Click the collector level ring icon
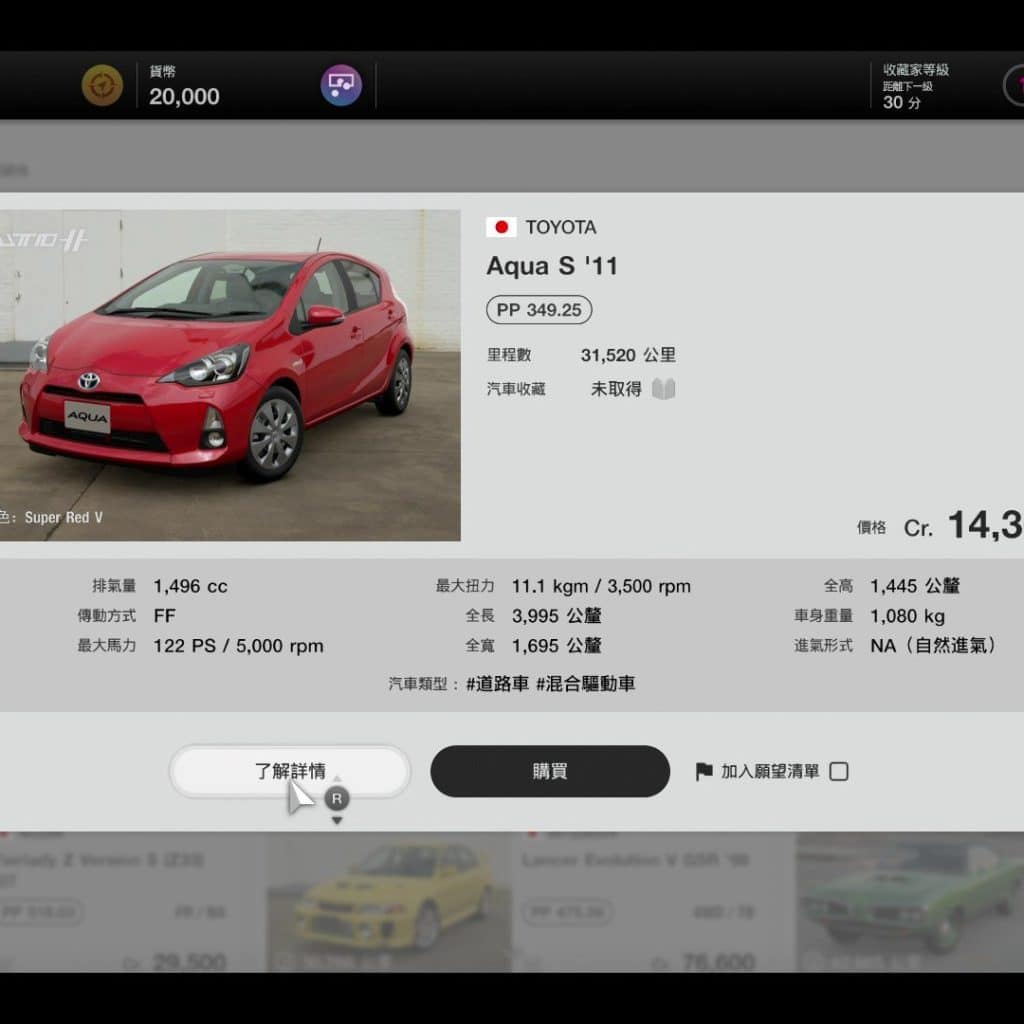Viewport: 1024px width, 1024px height. pos(1015,85)
